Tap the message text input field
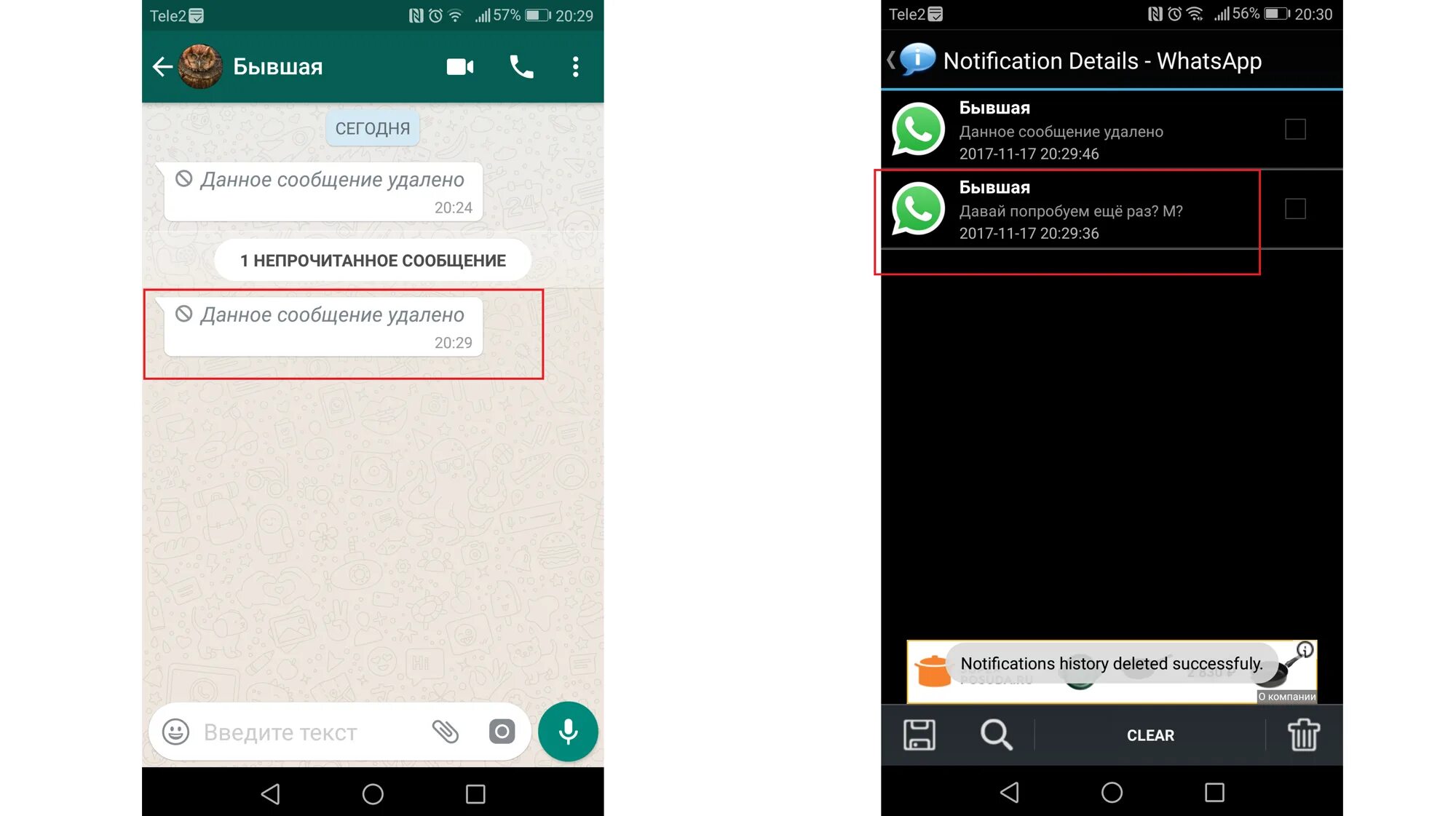 [306, 731]
